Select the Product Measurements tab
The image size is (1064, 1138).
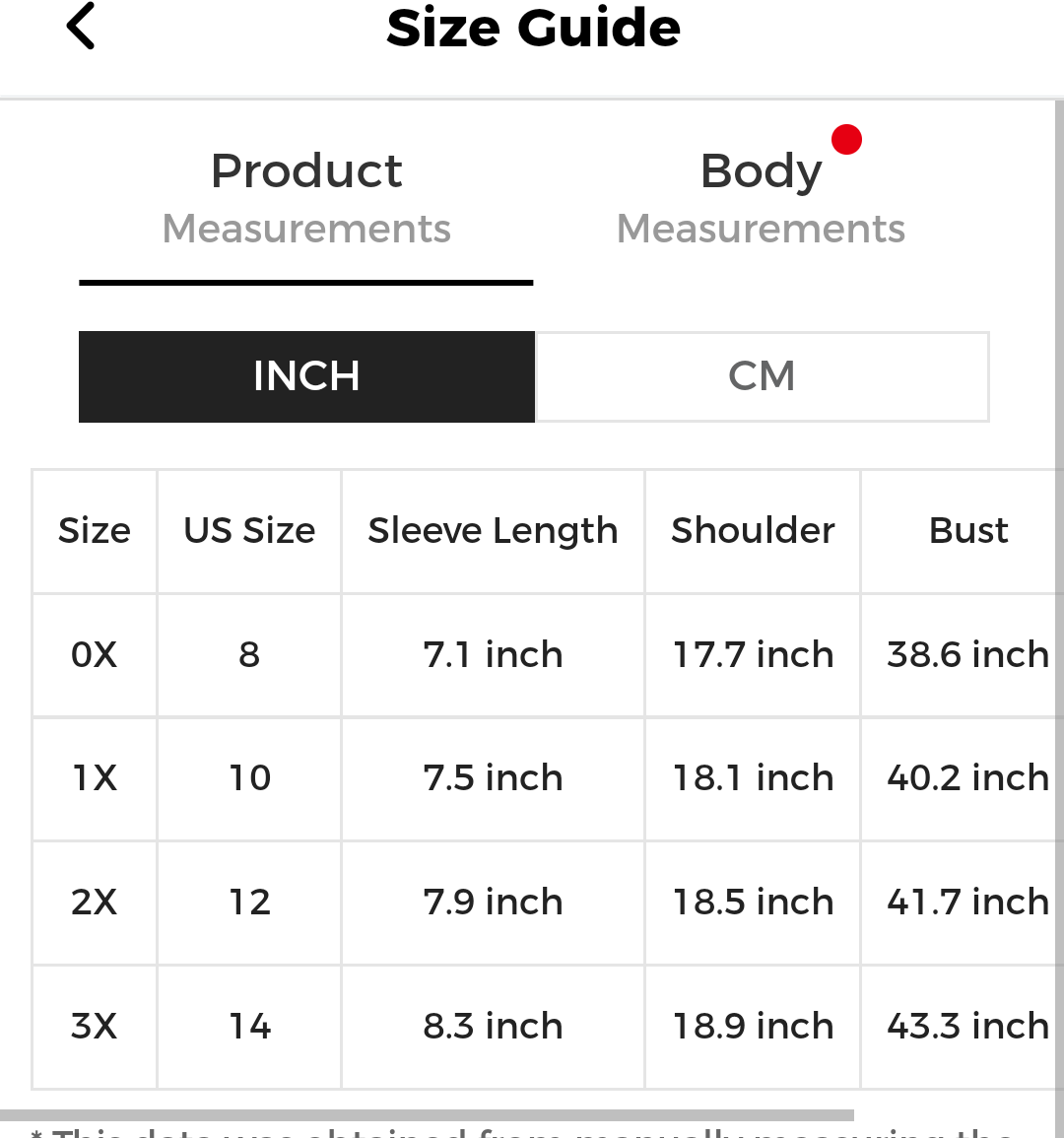[306, 197]
